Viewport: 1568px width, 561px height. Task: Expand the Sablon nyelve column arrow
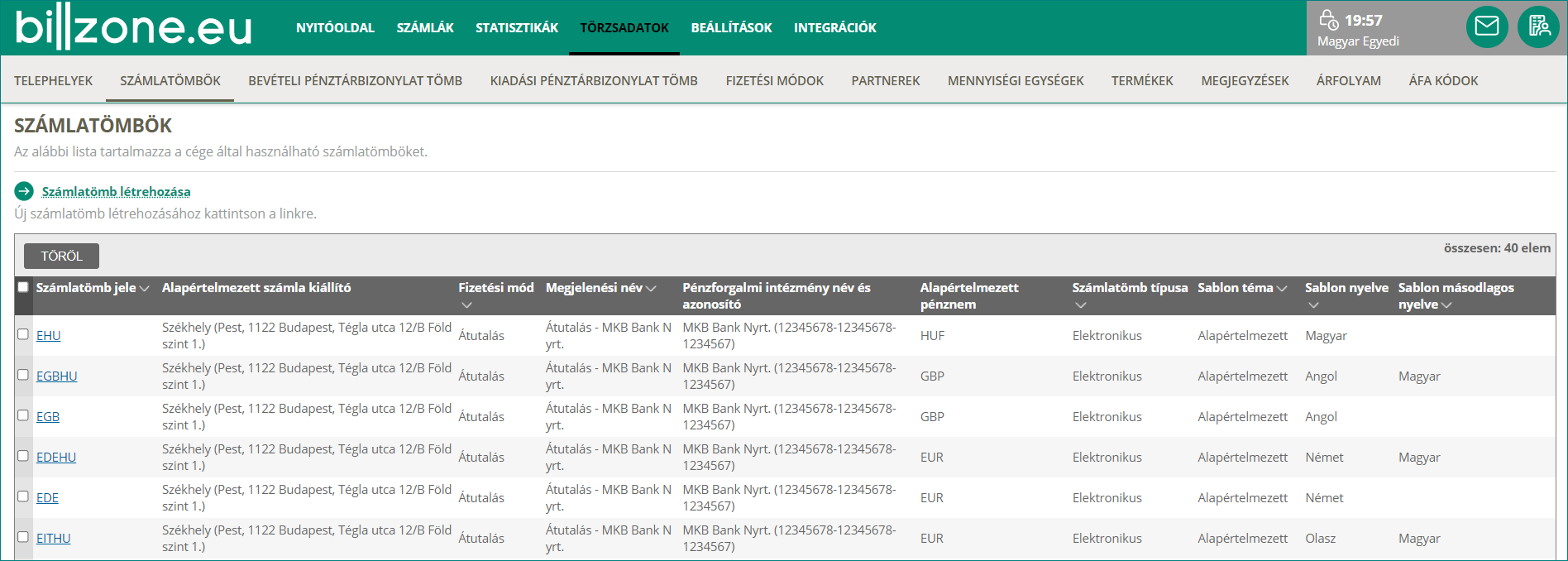(x=1314, y=305)
